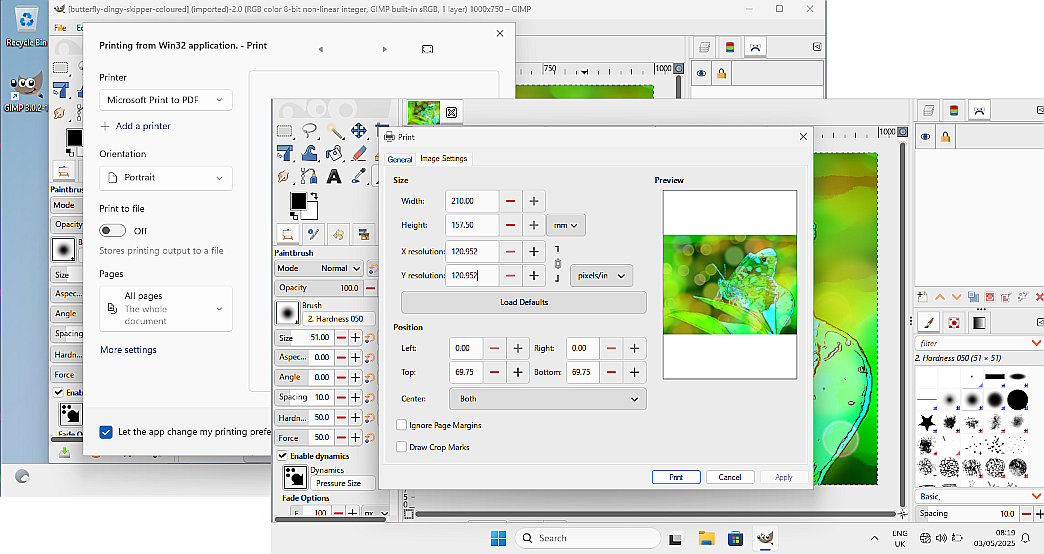Image resolution: width=1044 pixels, height=554 pixels.
Task: Open the Portrait orientation dropdown
Action: 166,178
